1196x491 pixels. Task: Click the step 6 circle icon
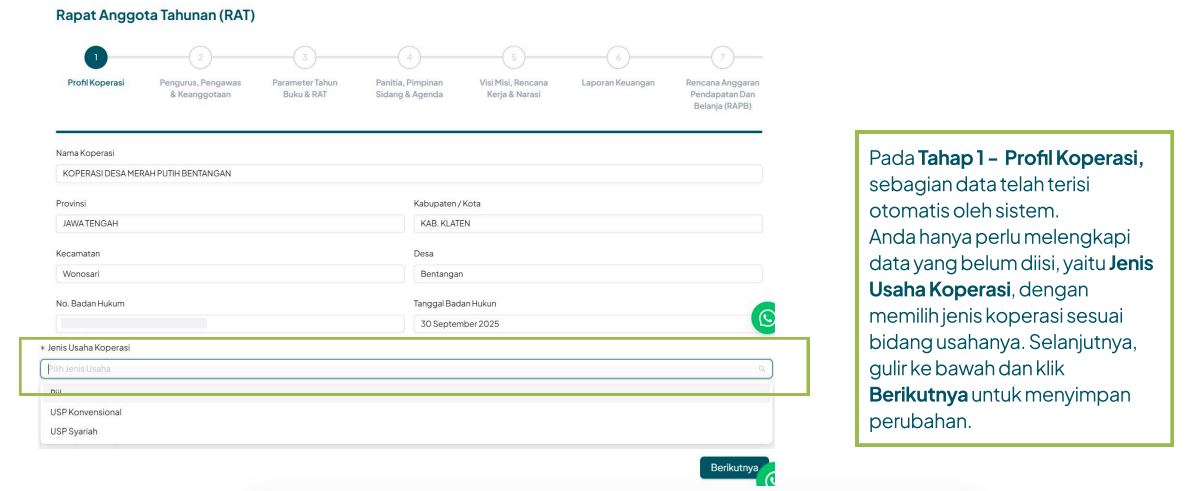click(x=618, y=57)
